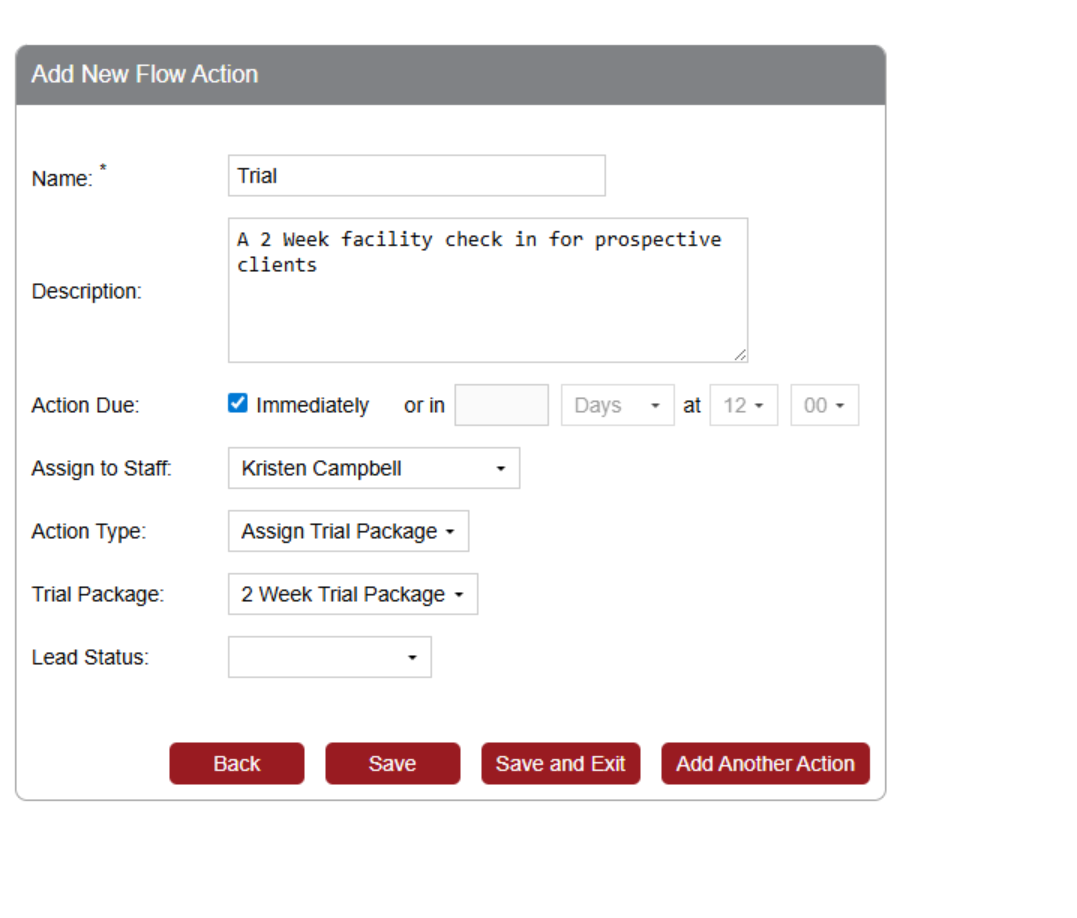Click the empty 'or in' number field
The width and height of the screenshot is (1077, 918).
tap(501, 405)
